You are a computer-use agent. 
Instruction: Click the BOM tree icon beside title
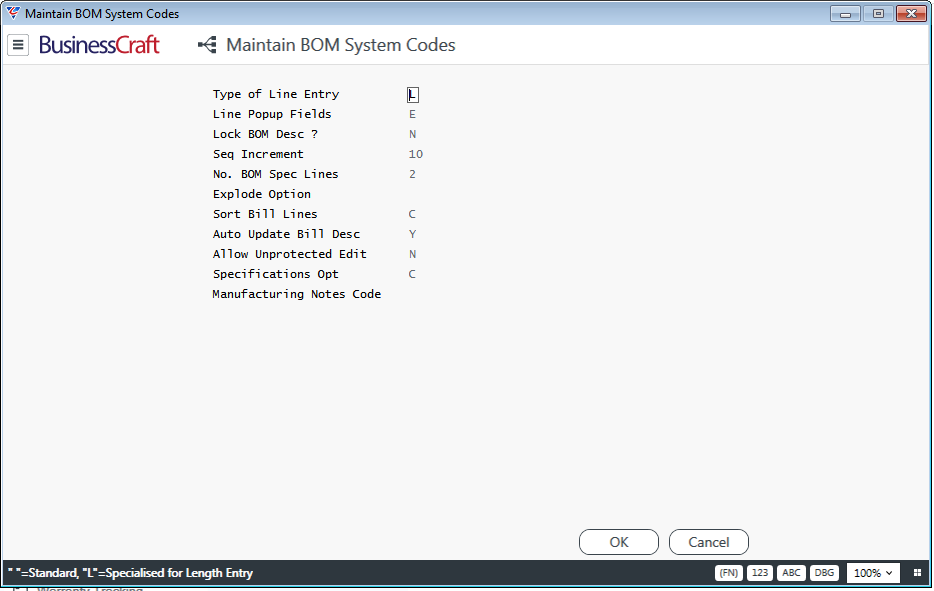[x=207, y=45]
